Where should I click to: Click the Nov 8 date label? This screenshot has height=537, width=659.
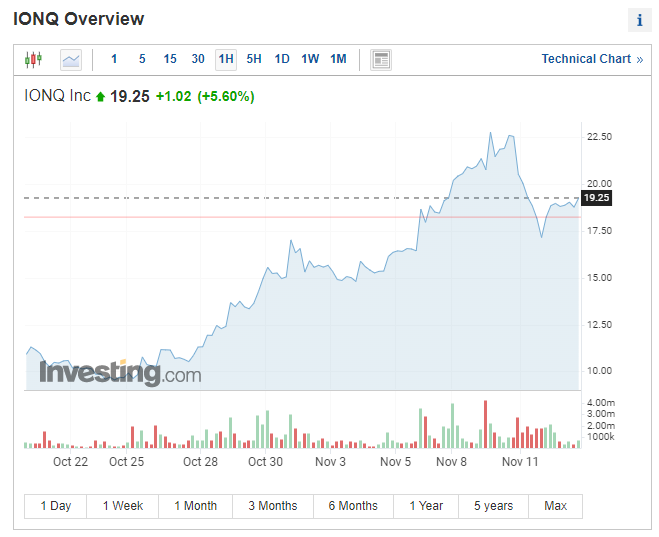pyautogui.click(x=451, y=462)
